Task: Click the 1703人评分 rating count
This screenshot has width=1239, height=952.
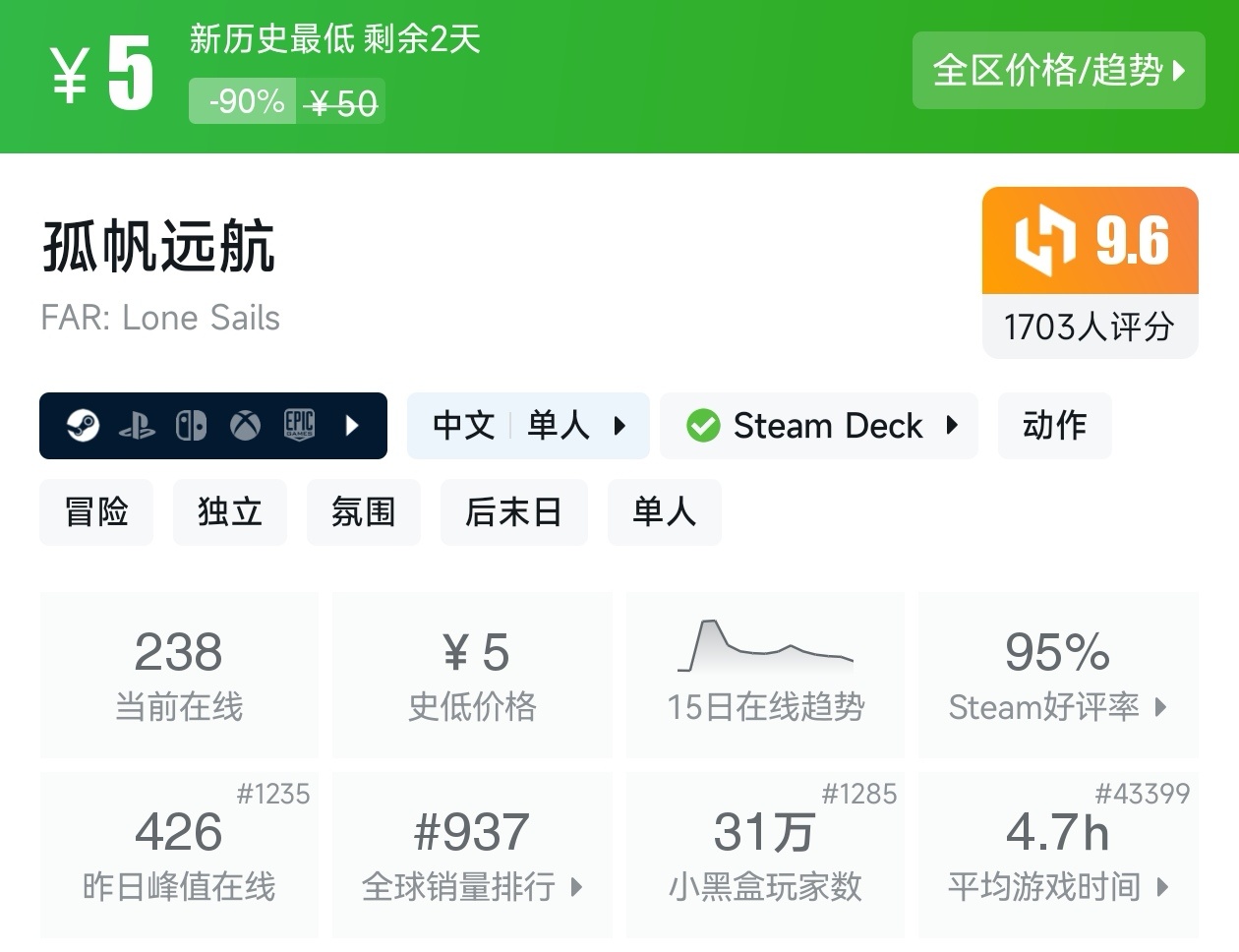Action: (x=1090, y=327)
